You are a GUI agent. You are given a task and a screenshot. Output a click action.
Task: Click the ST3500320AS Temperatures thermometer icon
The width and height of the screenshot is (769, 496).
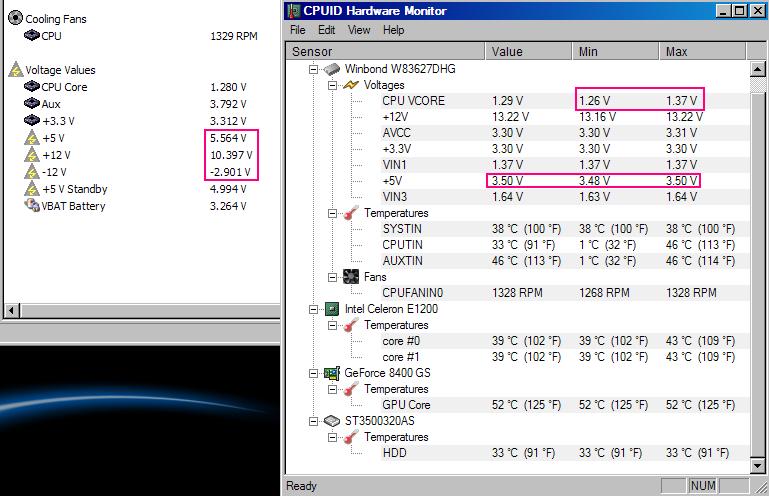coord(351,437)
